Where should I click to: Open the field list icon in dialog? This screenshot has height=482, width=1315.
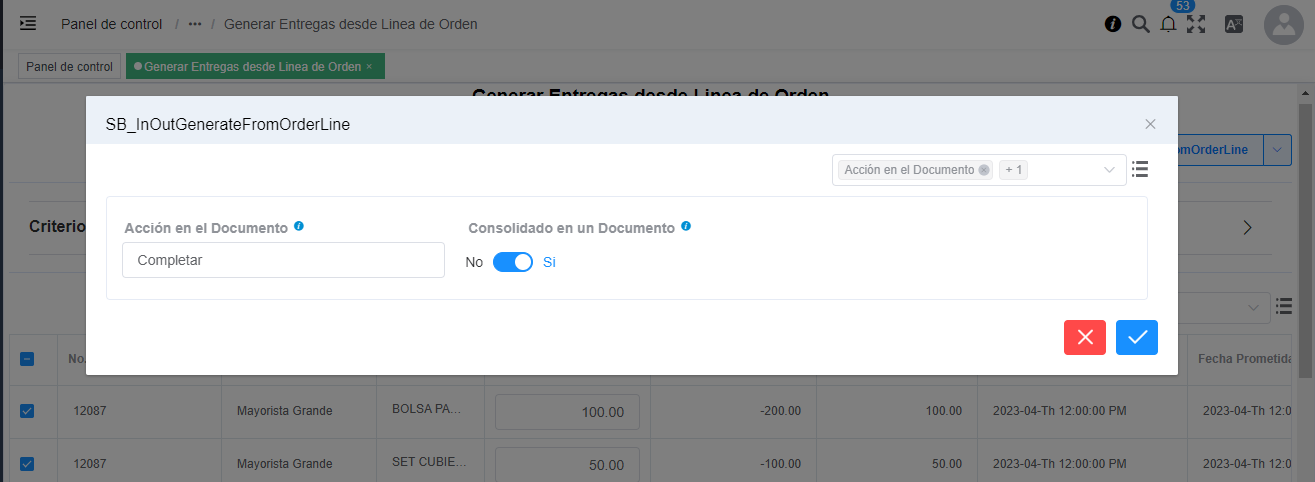[x=1140, y=170]
